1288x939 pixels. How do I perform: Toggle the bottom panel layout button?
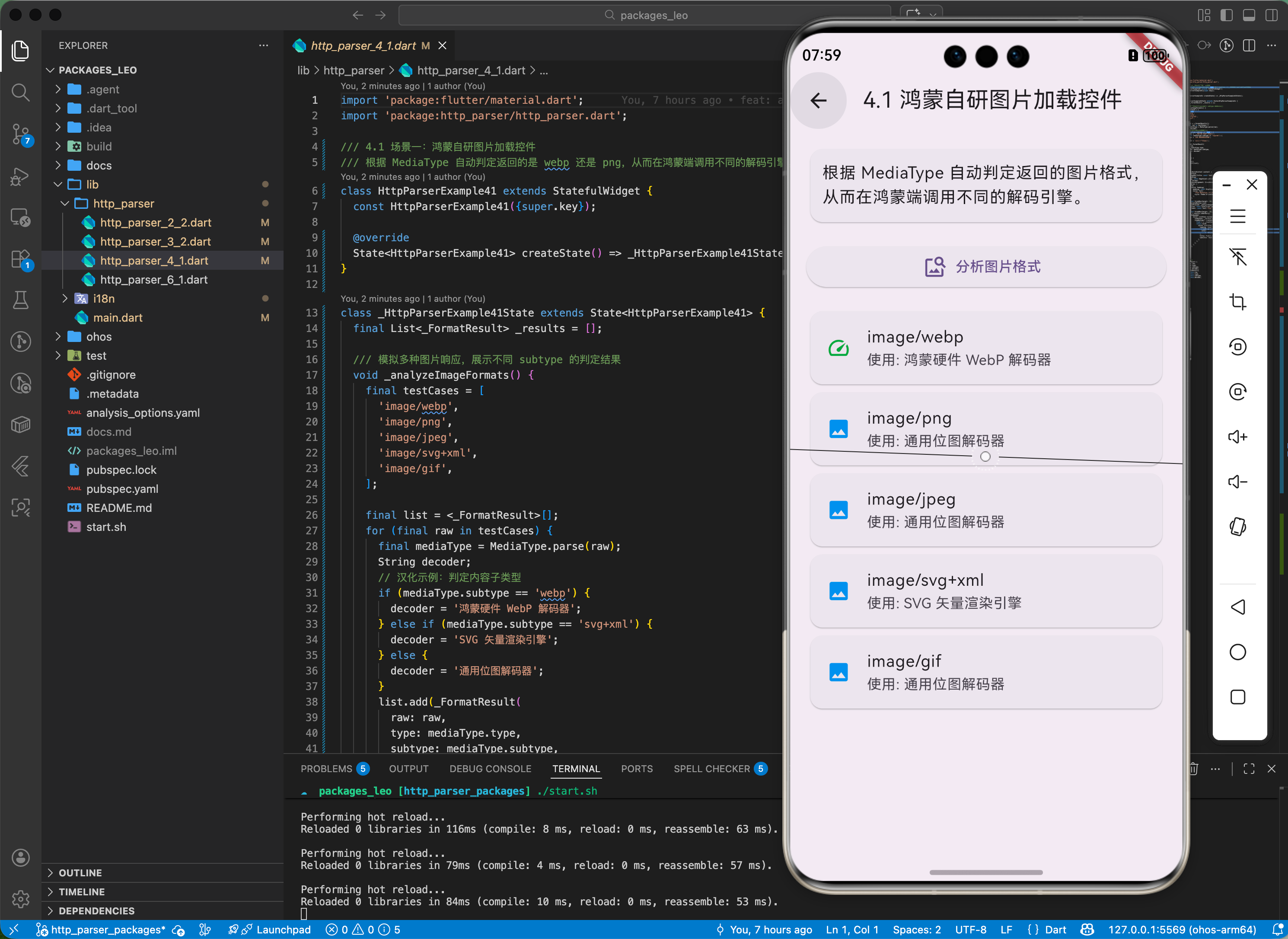[x=1248, y=15]
